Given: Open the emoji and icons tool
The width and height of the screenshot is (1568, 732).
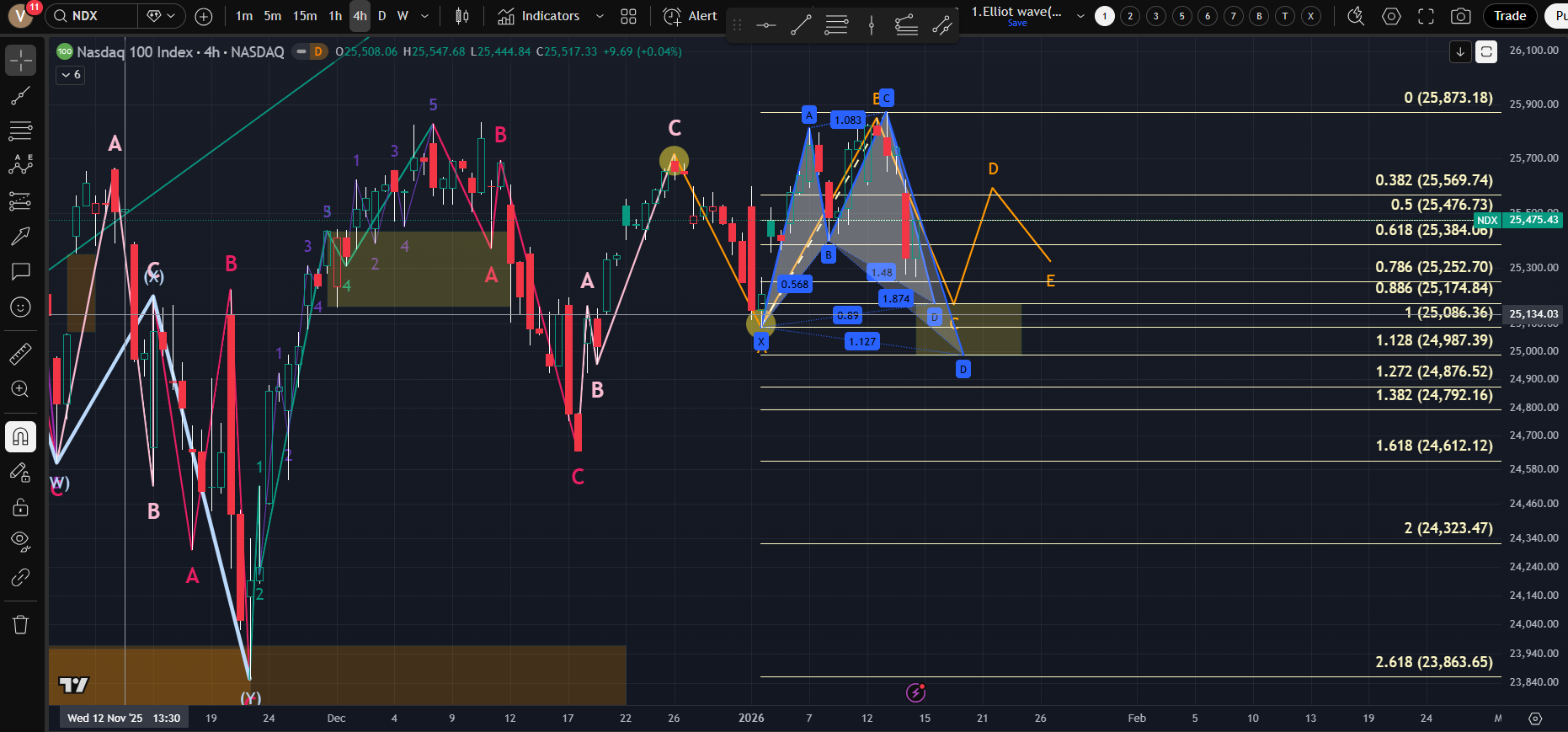Looking at the screenshot, I should 20,307.
